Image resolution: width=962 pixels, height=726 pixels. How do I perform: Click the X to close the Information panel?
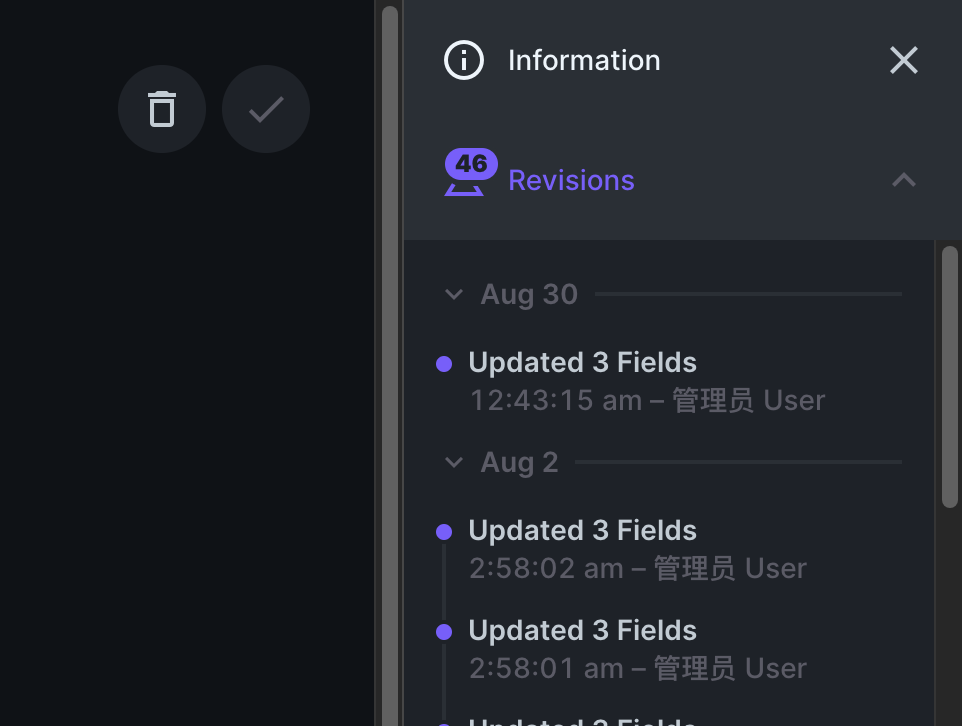[x=903, y=60]
